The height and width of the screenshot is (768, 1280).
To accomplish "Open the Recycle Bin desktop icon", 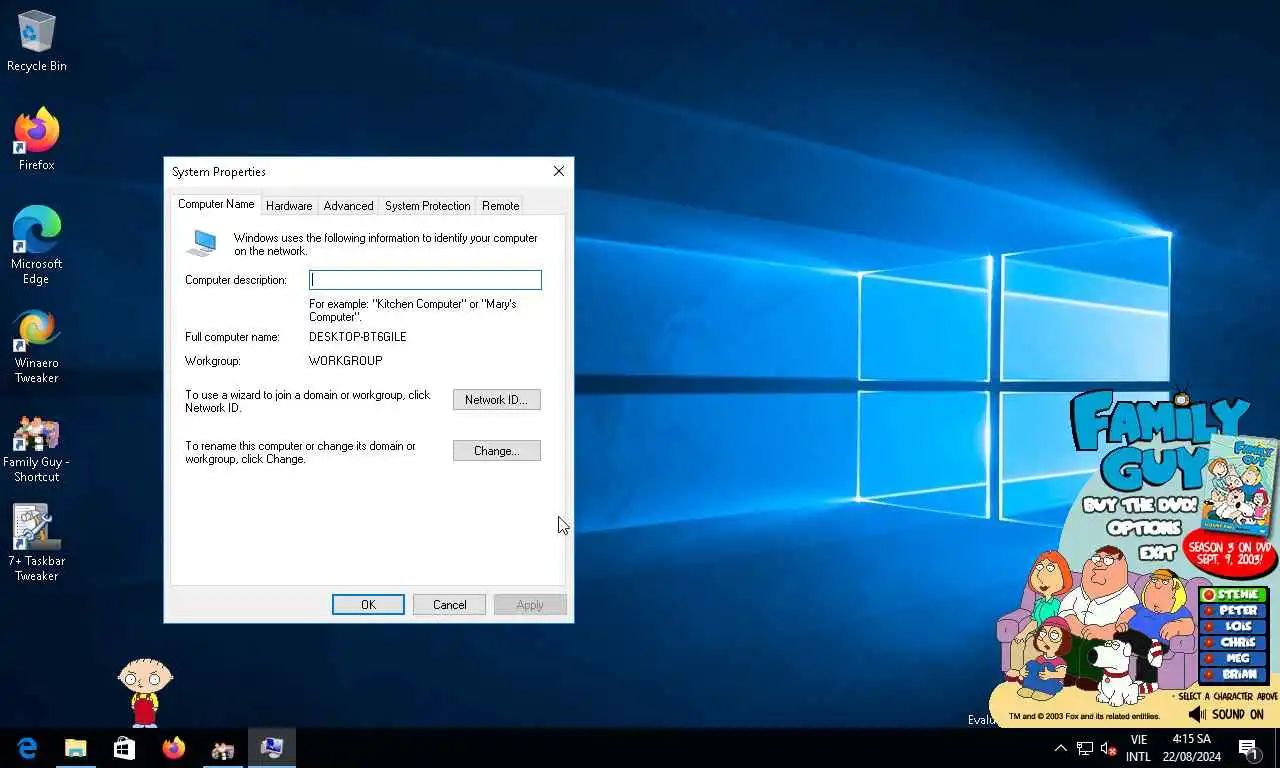I will pyautogui.click(x=37, y=42).
